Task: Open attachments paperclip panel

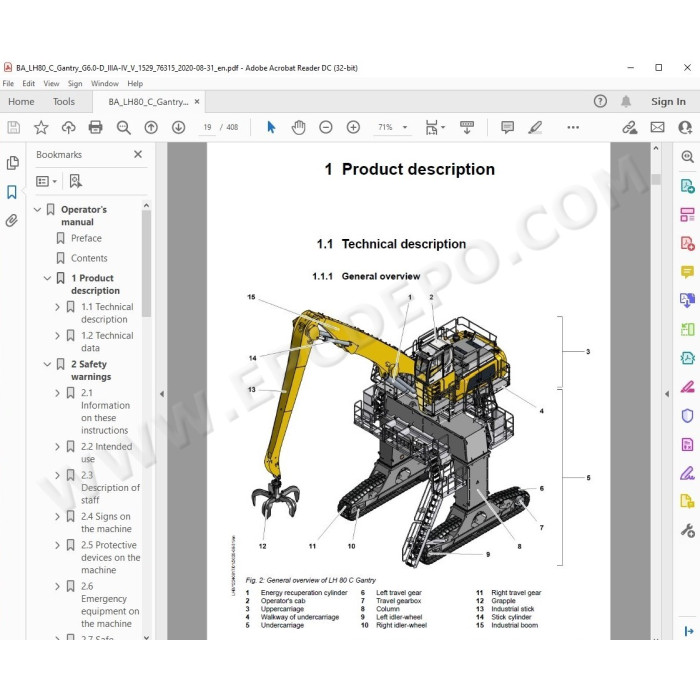Action: (12, 221)
